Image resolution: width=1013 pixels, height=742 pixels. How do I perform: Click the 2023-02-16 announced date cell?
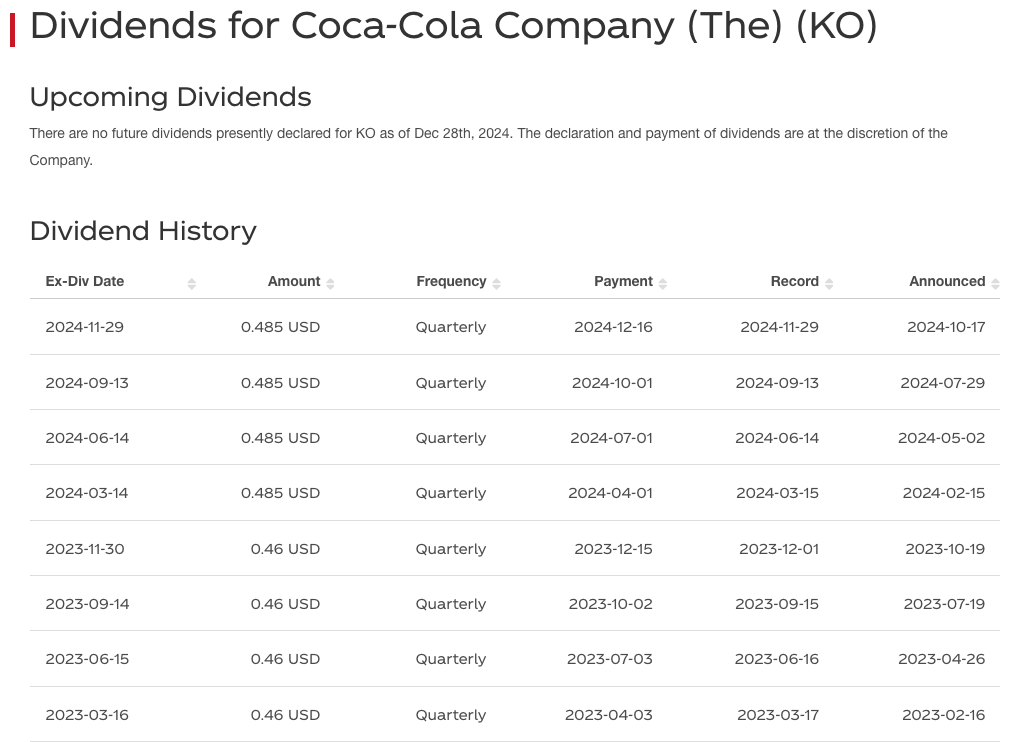coord(944,715)
